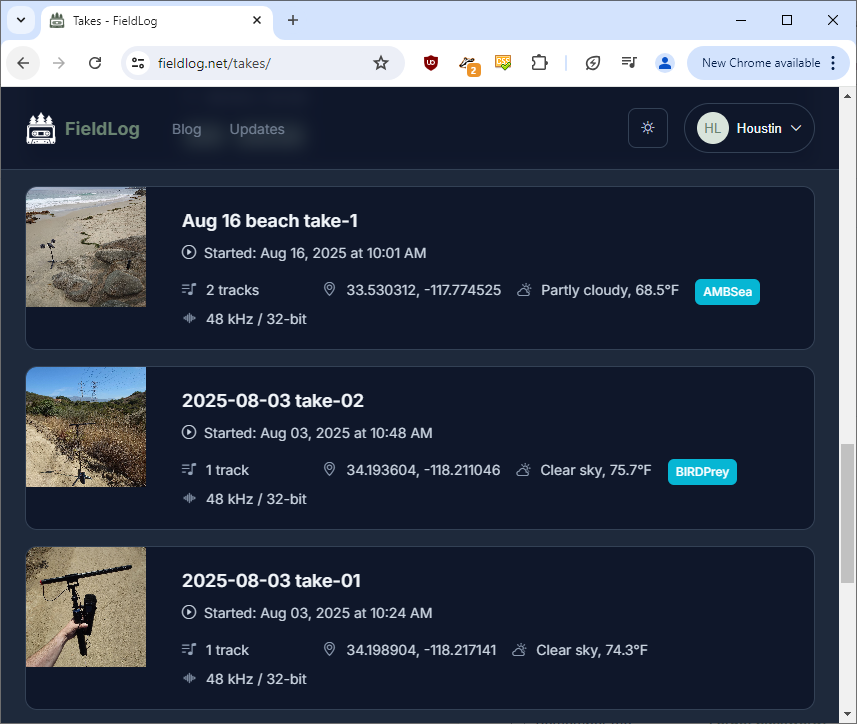The image size is (857, 724).
Task: Open the CSS validator extension icon
Action: (x=503, y=63)
